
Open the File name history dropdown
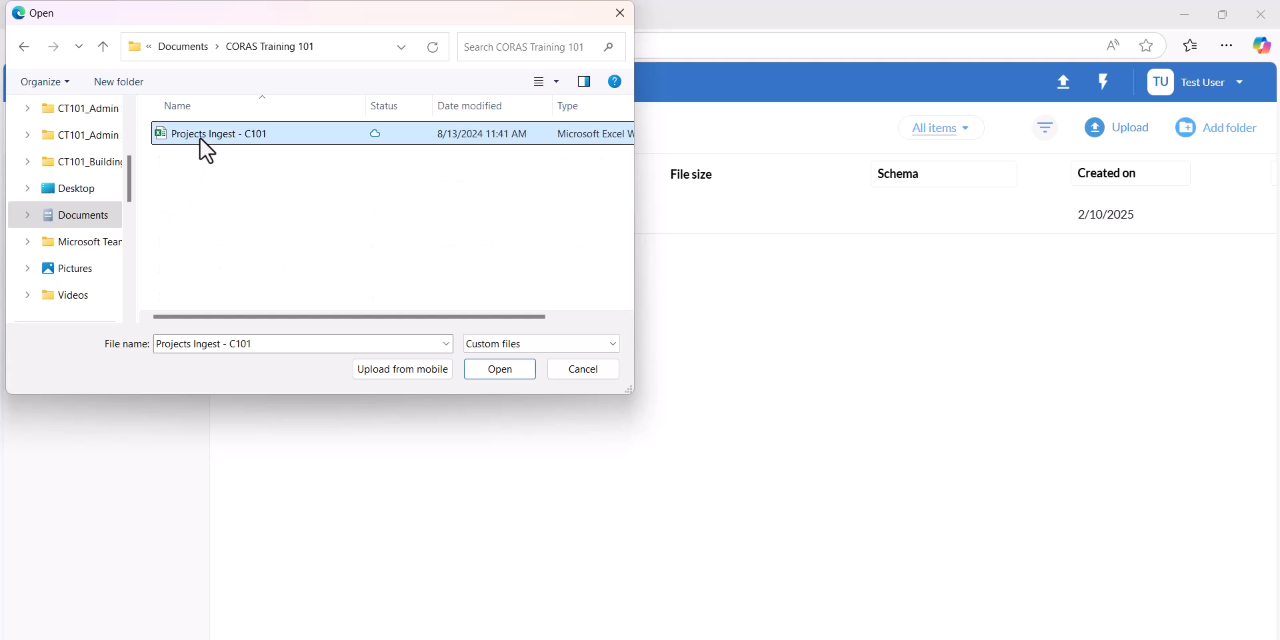[446, 344]
